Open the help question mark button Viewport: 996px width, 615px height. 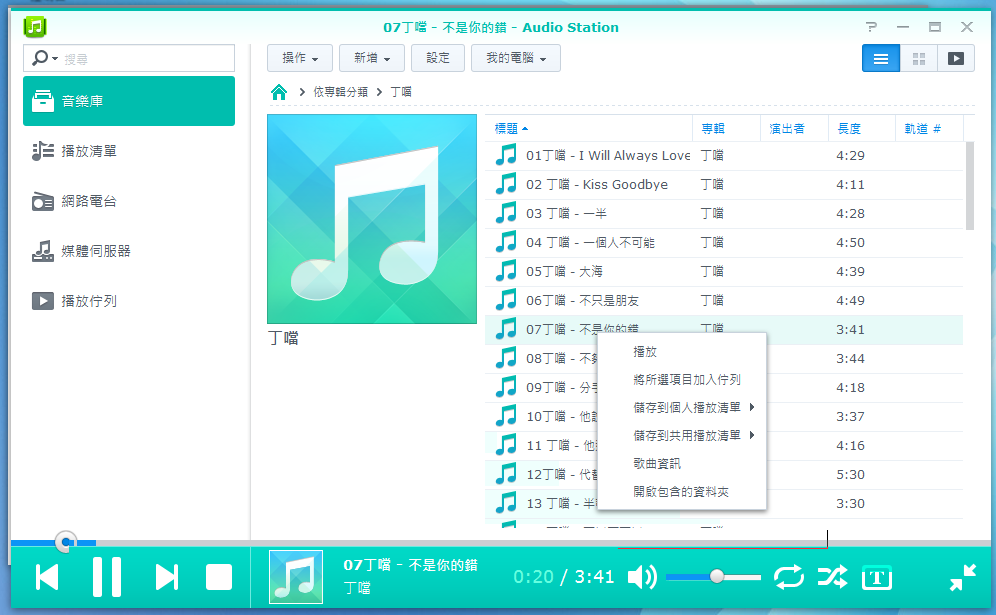872,27
